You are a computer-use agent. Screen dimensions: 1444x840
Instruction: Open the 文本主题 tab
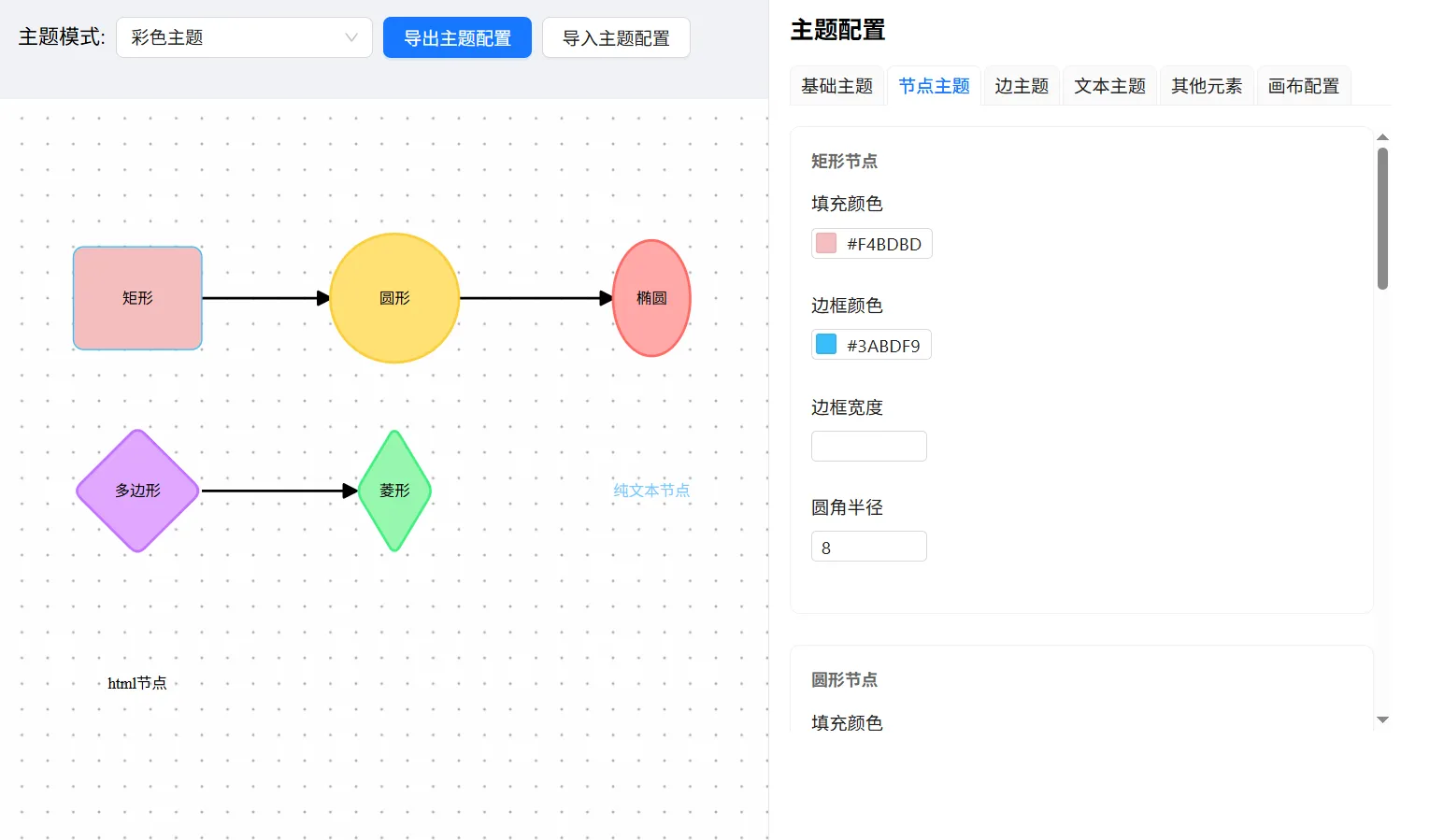[x=1109, y=86]
